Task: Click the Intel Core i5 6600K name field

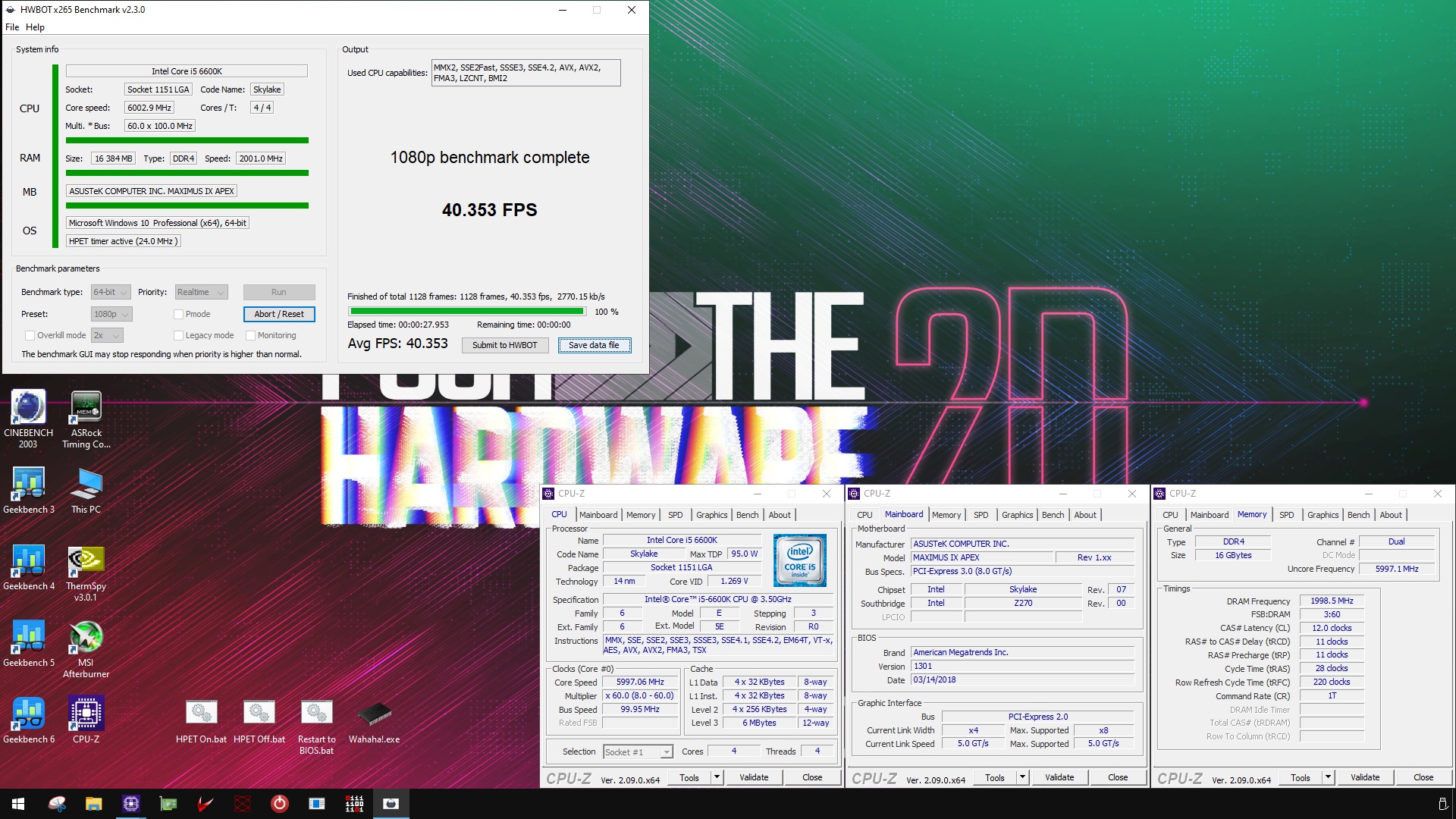Action: (x=187, y=71)
